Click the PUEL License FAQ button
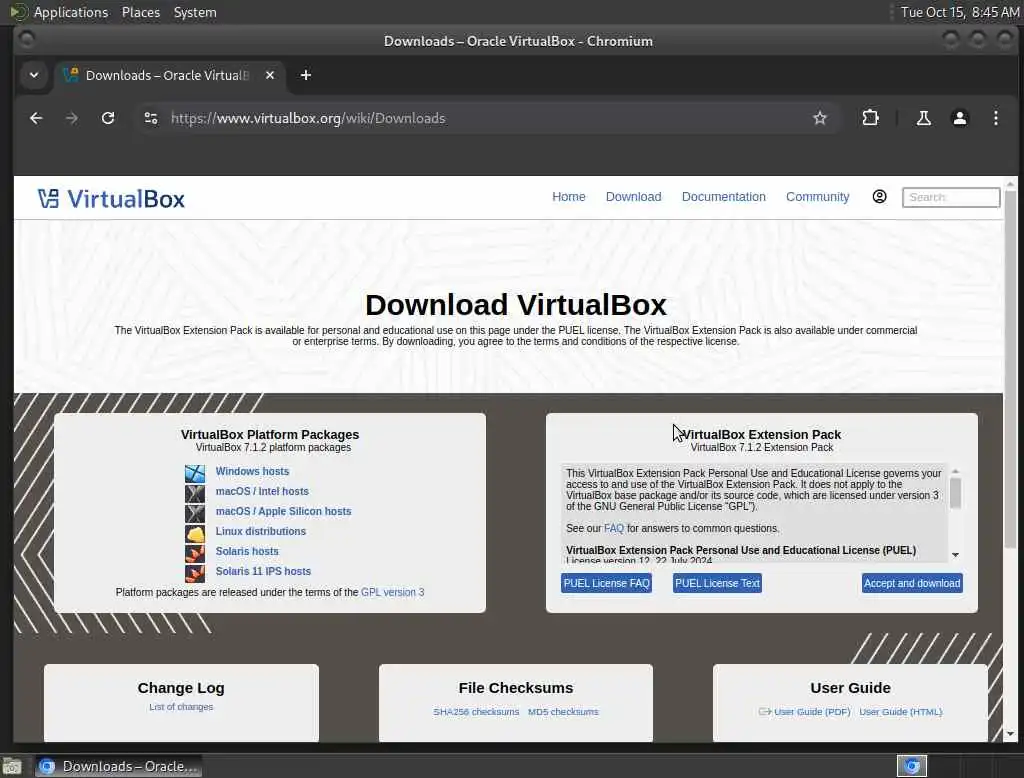Viewport: 1024px width, 778px height. 607,583
